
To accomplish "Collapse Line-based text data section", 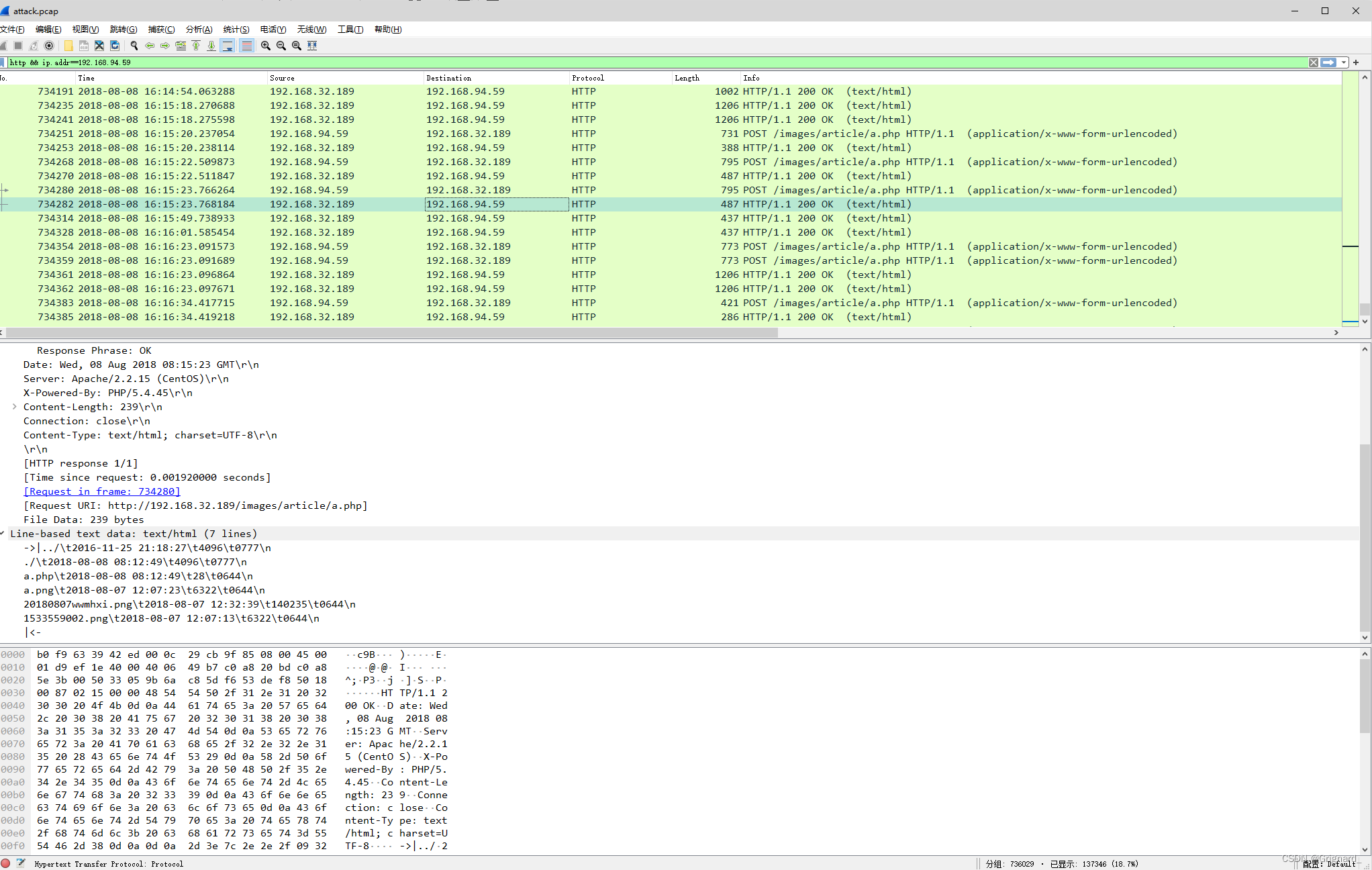I will point(3,534).
